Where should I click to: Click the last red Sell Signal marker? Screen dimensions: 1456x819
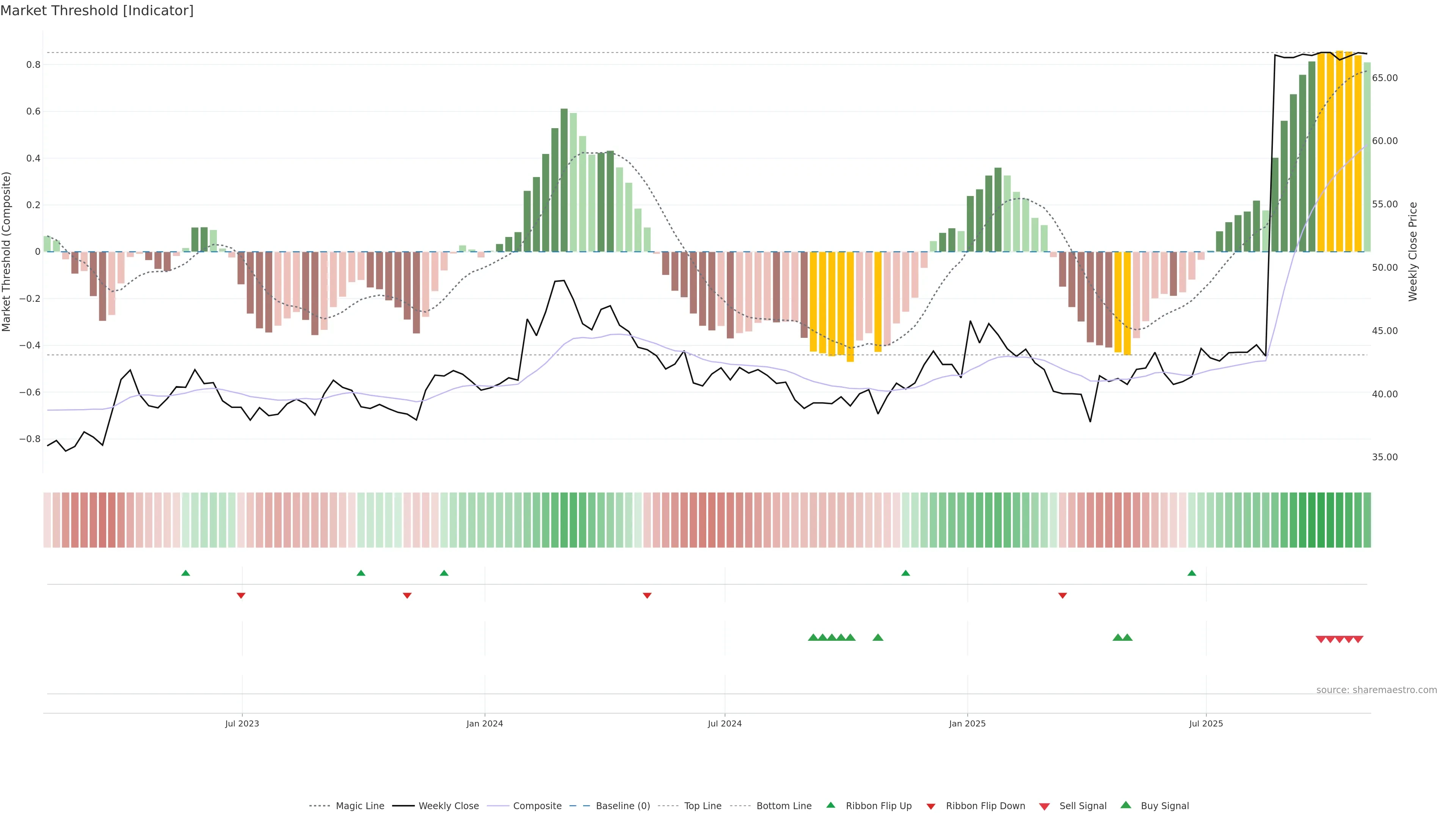(x=1358, y=639)
